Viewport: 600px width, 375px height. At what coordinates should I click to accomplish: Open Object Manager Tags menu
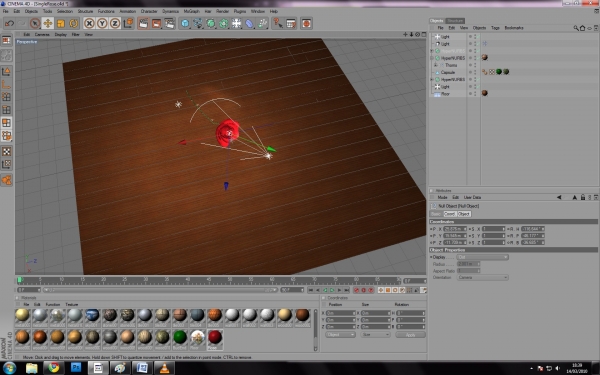495,28
